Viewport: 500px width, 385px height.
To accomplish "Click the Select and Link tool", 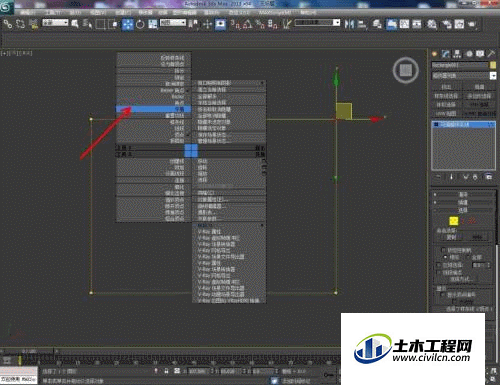I will tap(8, 24).
